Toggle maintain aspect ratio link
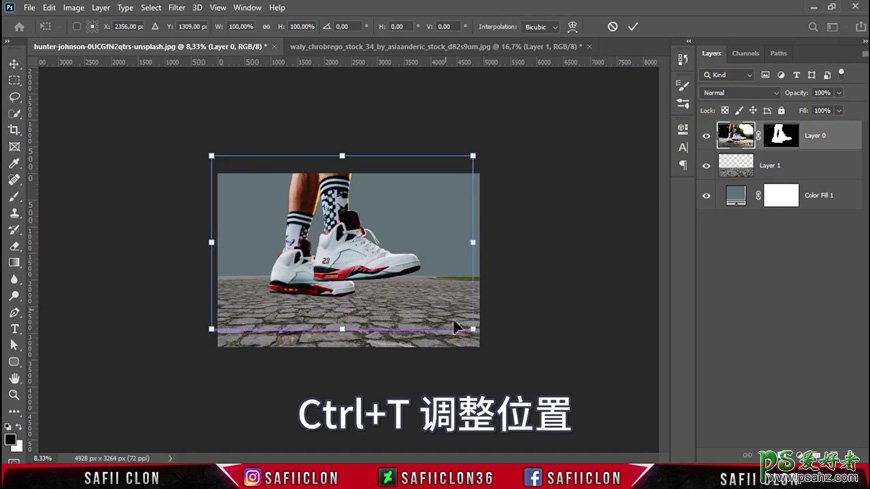This screenshot has height=489, width=870. tap(266, 27)
